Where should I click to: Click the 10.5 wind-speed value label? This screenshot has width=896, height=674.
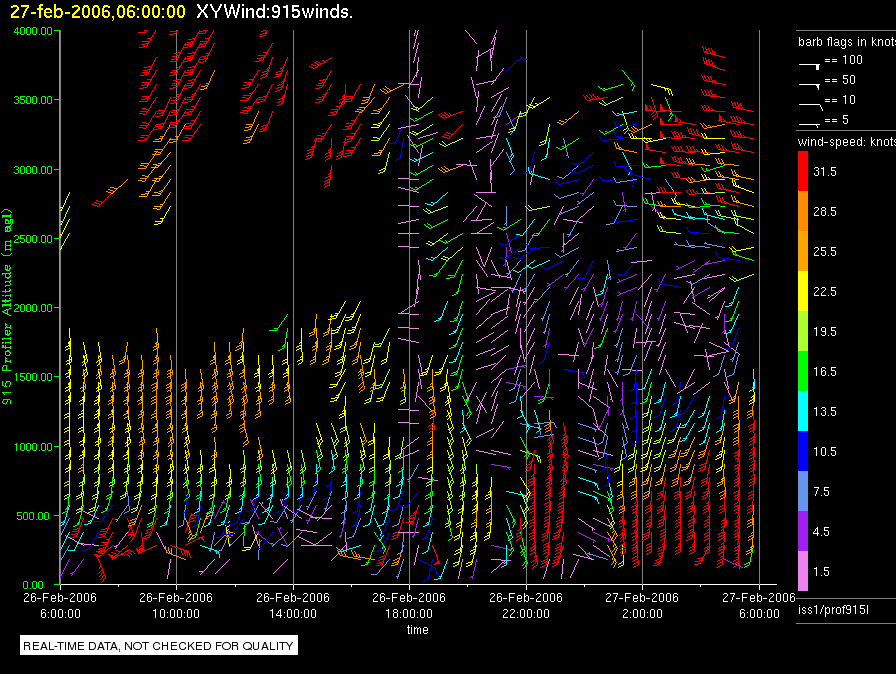[x=825, y=451]
